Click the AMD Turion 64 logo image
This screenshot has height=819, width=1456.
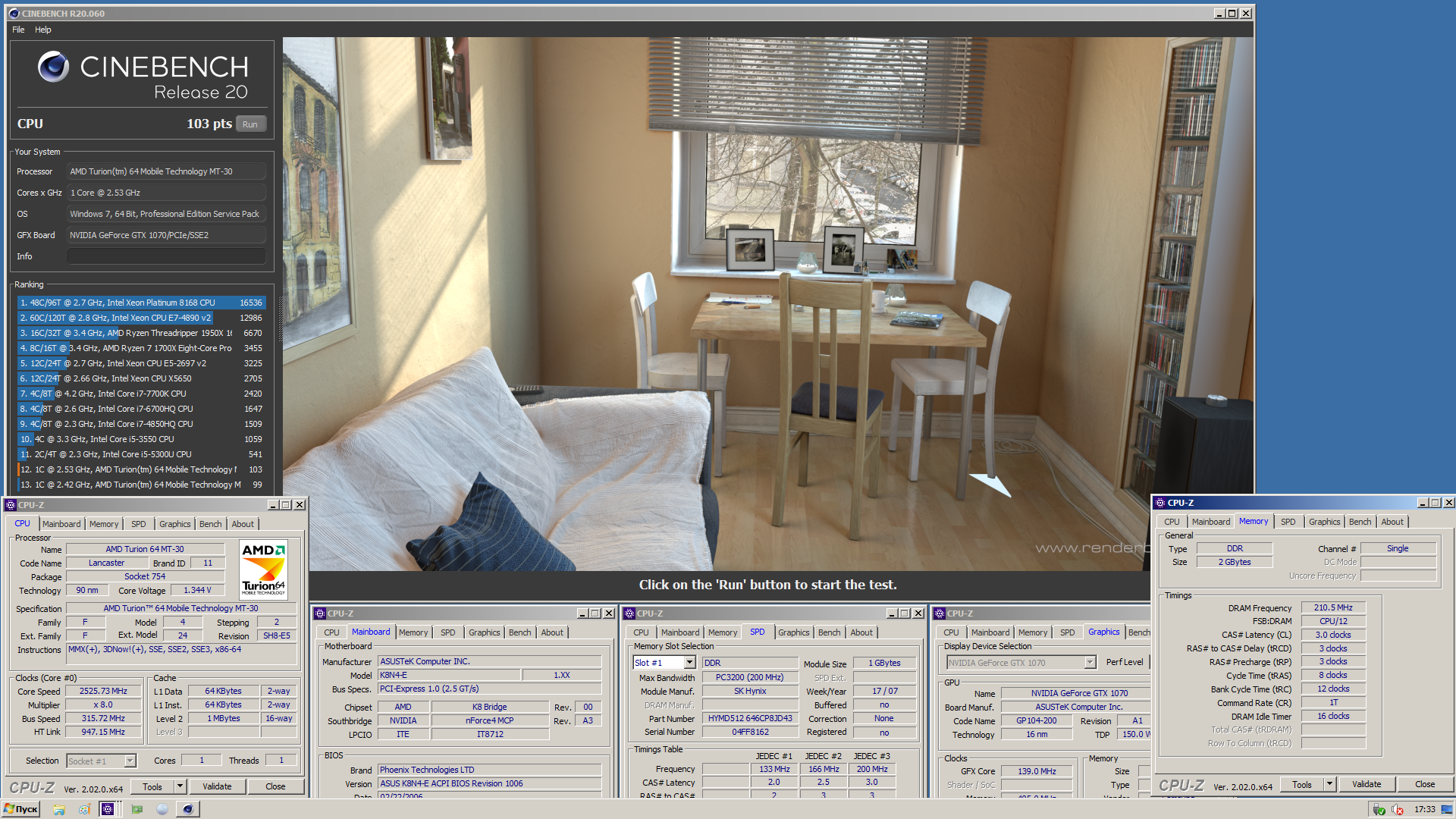(x=263, y=570)
